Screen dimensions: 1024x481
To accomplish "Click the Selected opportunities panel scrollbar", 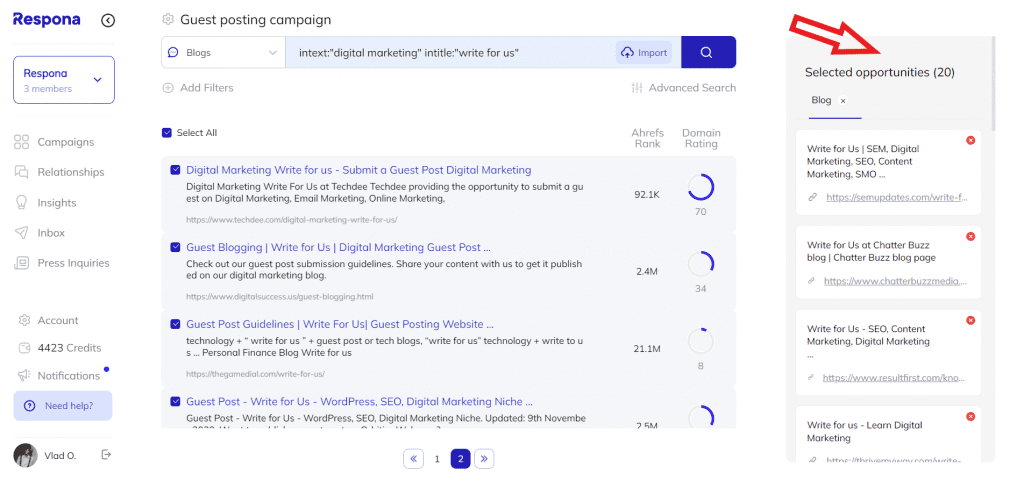I will point(993,85).
